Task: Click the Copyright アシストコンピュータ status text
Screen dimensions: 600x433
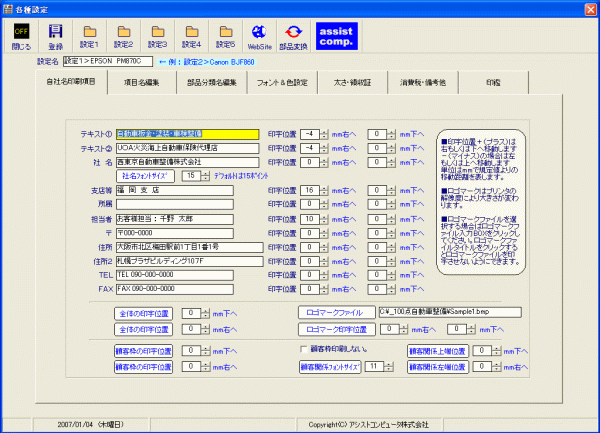Action: [x=368, y=425]
